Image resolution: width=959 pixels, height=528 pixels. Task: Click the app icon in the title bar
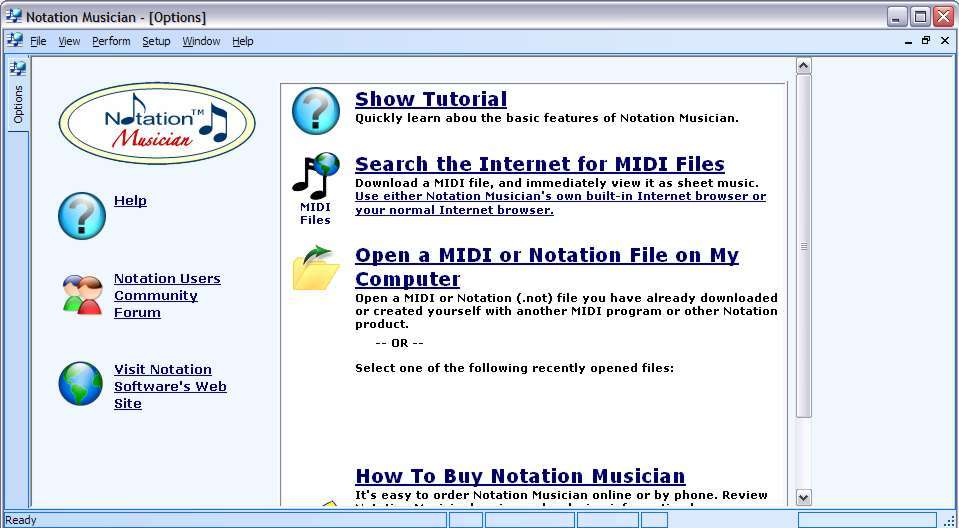click(x=13, y=16)
